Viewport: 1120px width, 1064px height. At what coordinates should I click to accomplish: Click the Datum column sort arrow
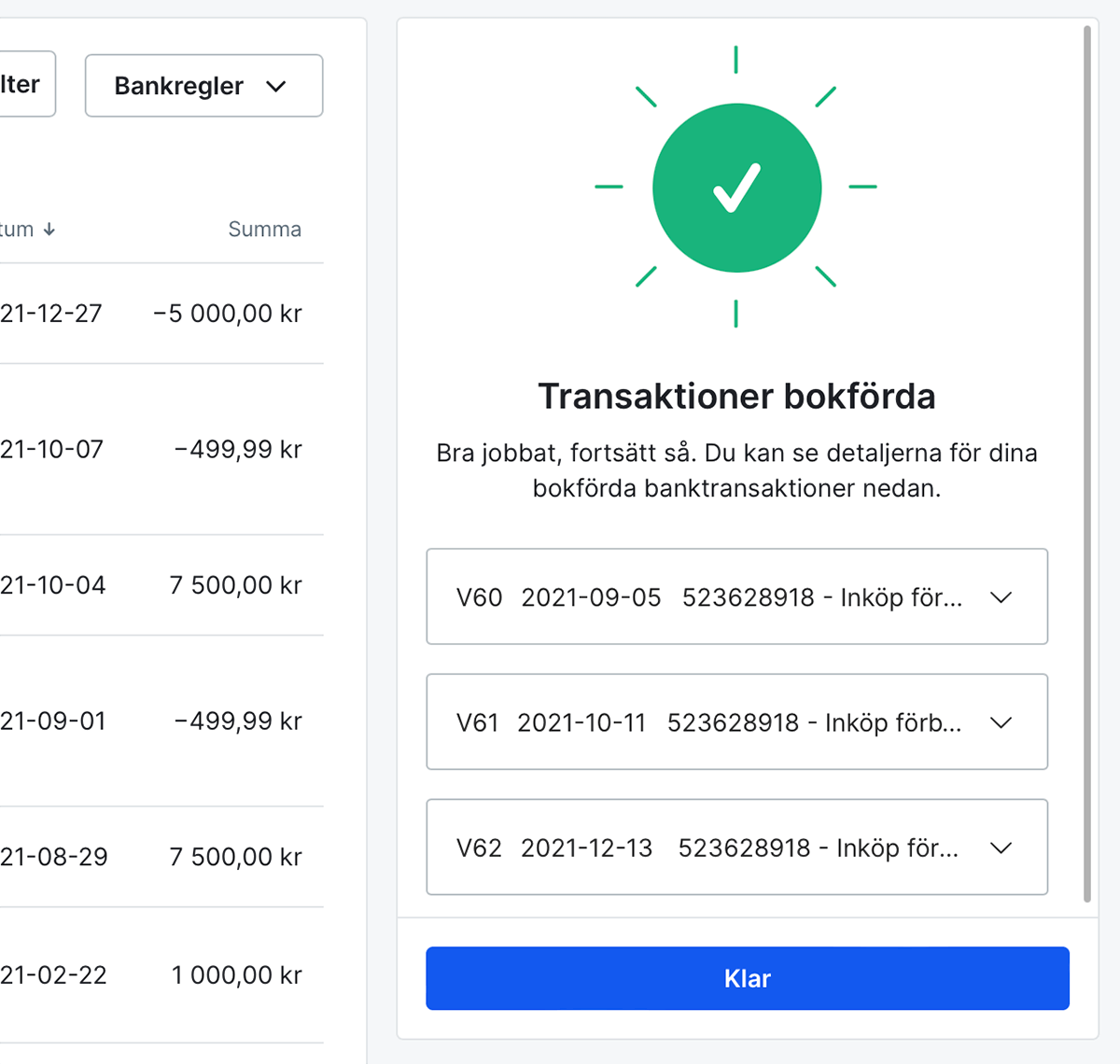click(x=49, y=230)
